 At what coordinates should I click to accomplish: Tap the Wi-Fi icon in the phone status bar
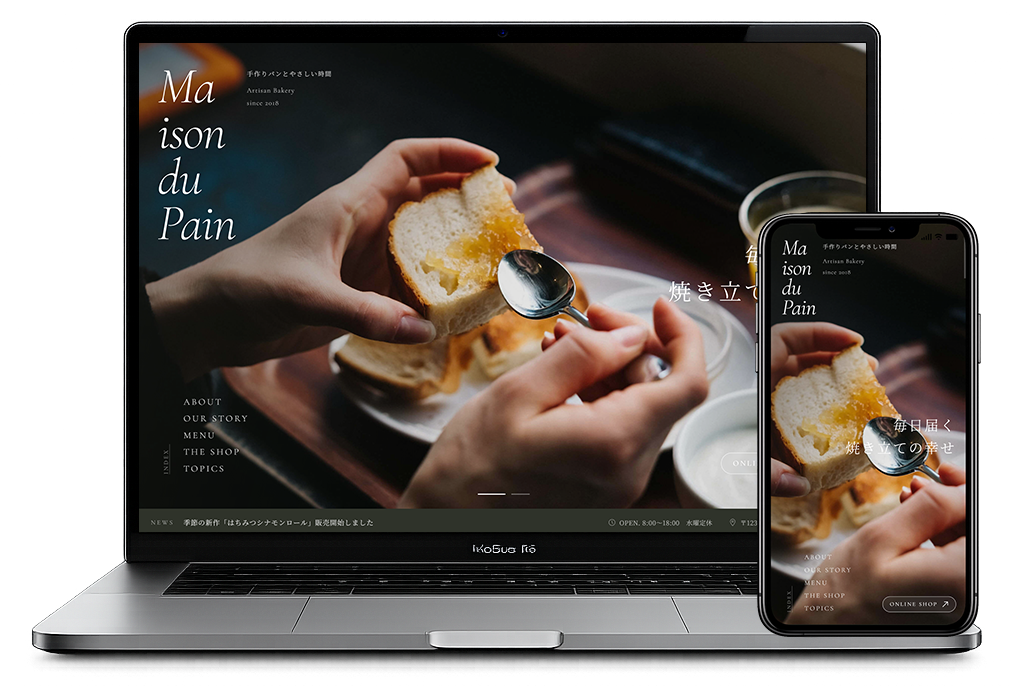click(x=938, y=237)
